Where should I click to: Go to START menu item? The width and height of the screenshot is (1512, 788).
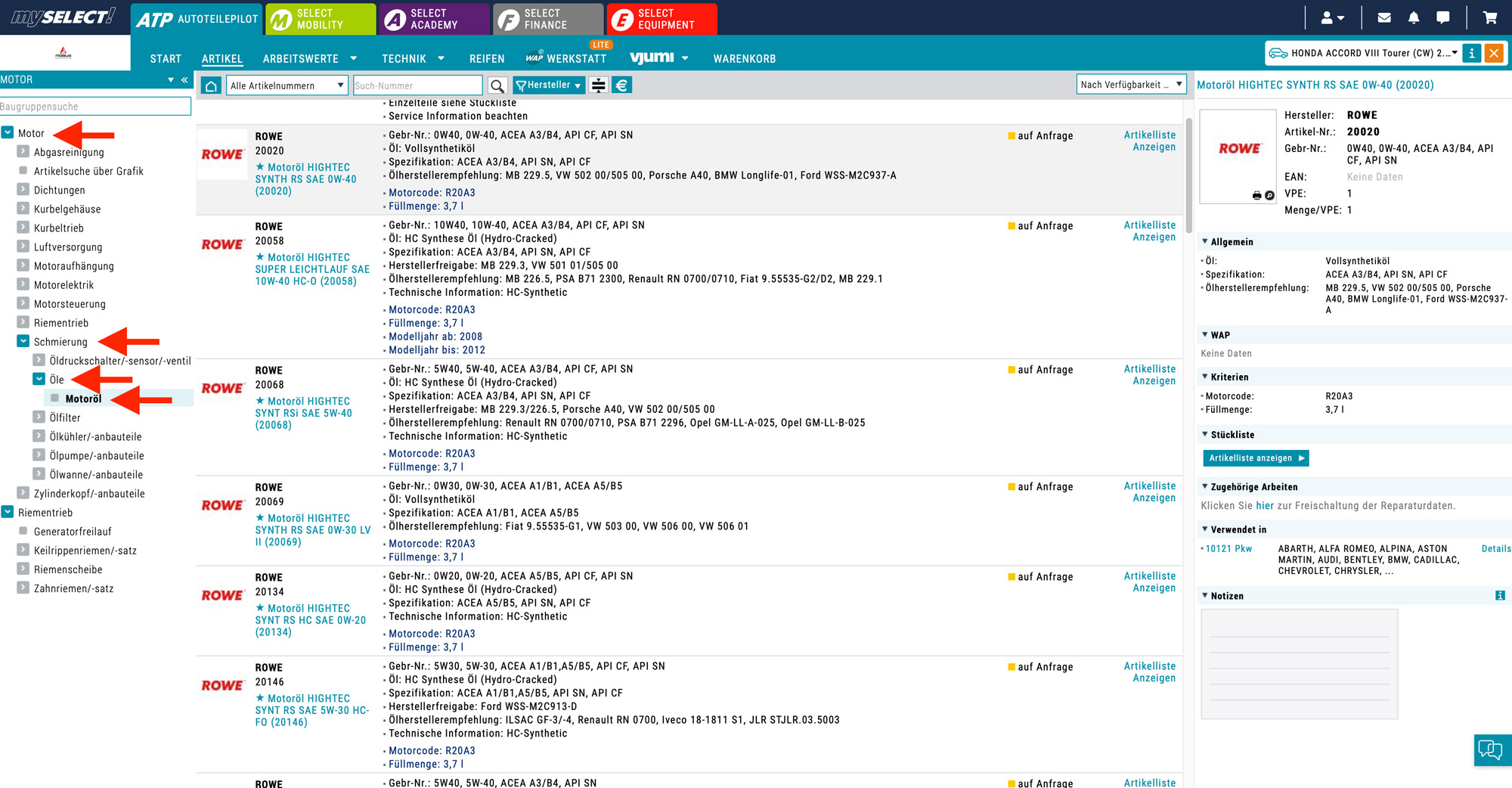pyautogui.click(x=166, y=58)
